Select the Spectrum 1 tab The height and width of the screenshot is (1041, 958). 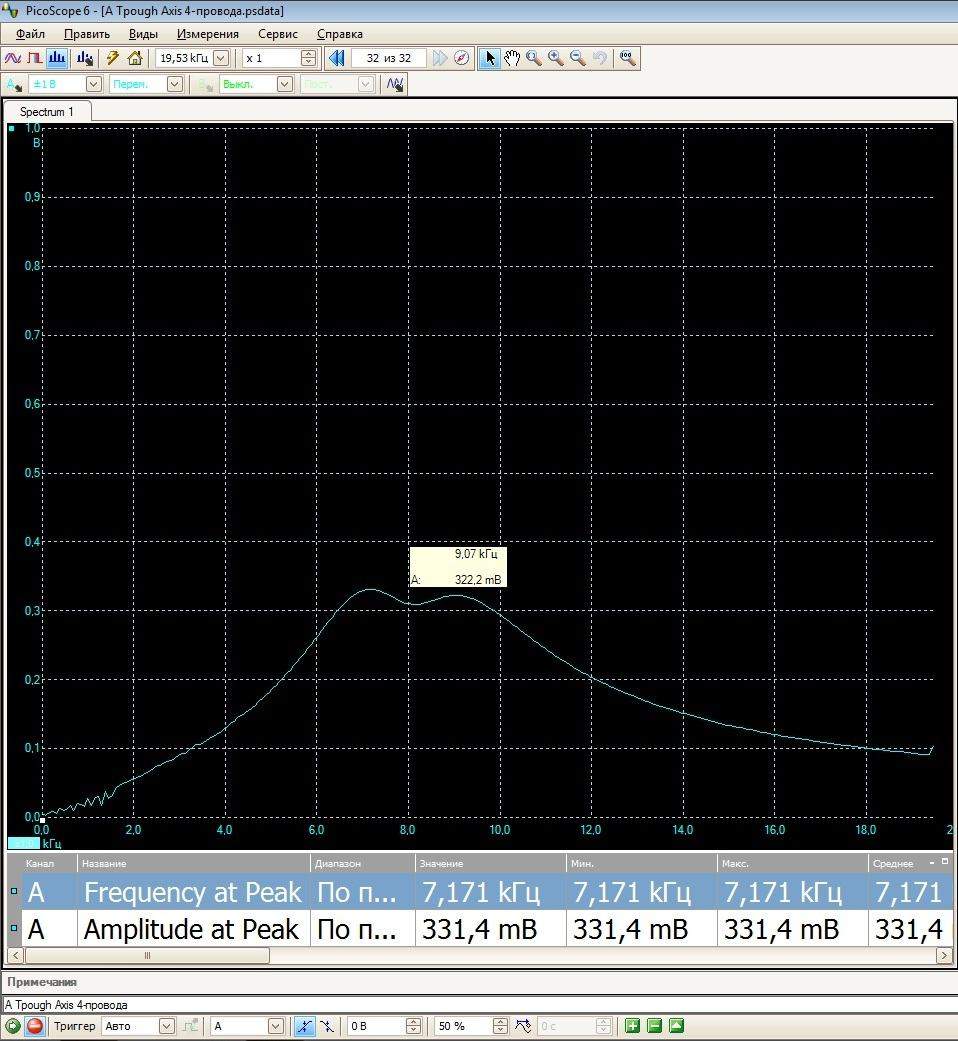(47, 112)
